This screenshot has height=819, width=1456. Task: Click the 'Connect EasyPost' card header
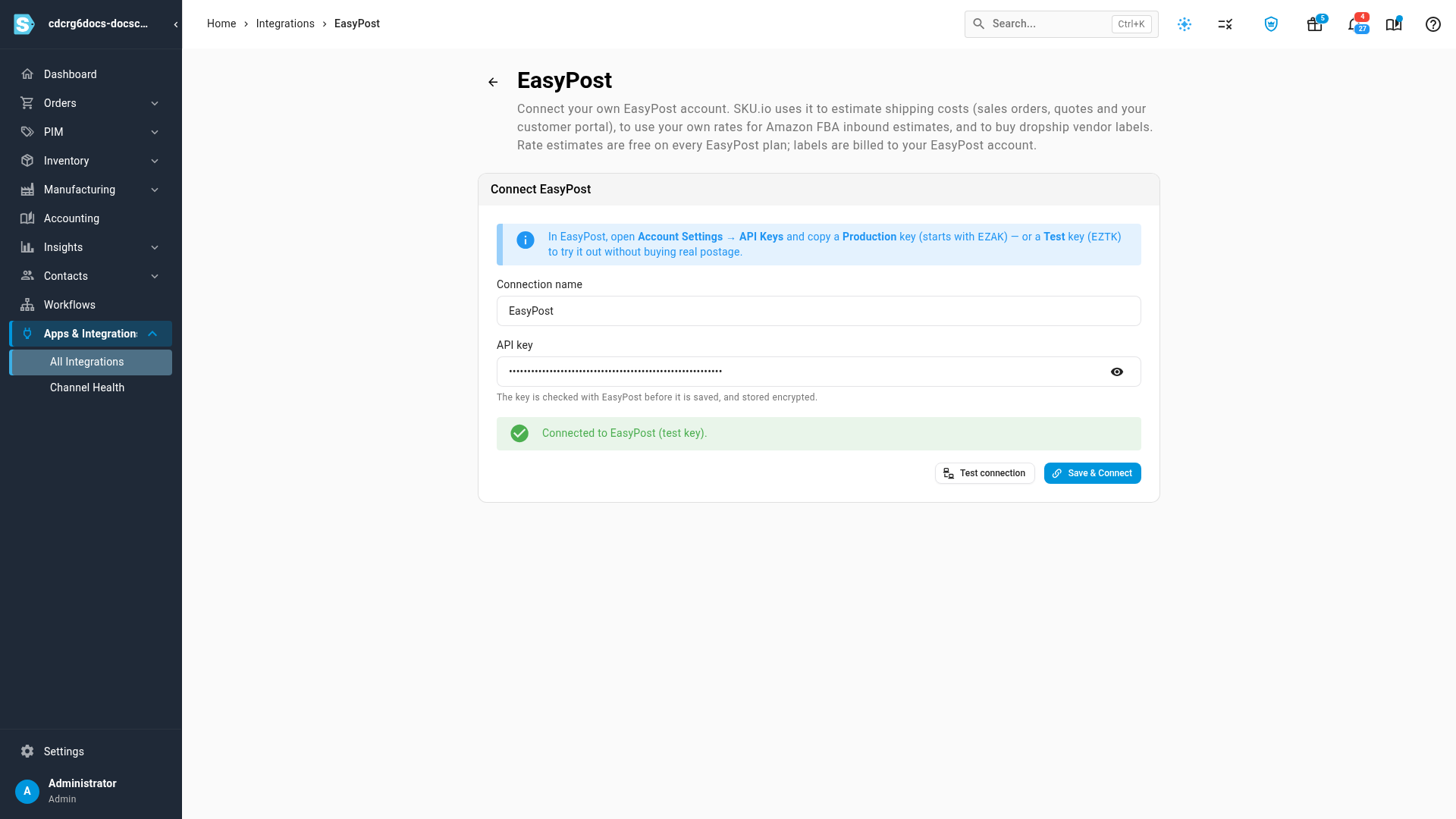[x=818, y=190]
